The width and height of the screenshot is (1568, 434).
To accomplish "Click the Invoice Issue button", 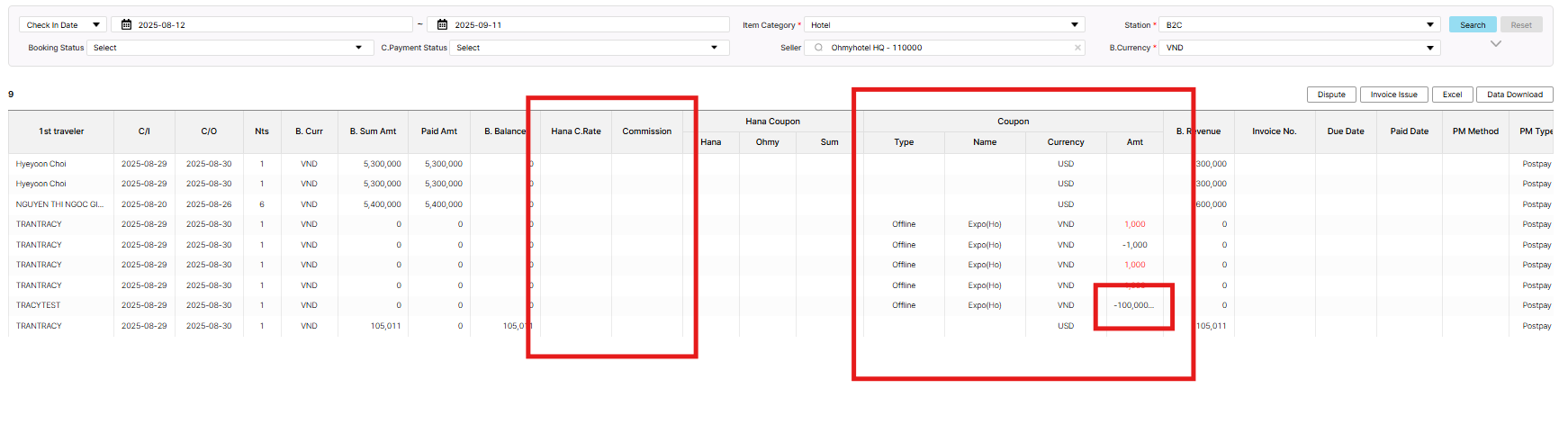I will coord(1392,95).
